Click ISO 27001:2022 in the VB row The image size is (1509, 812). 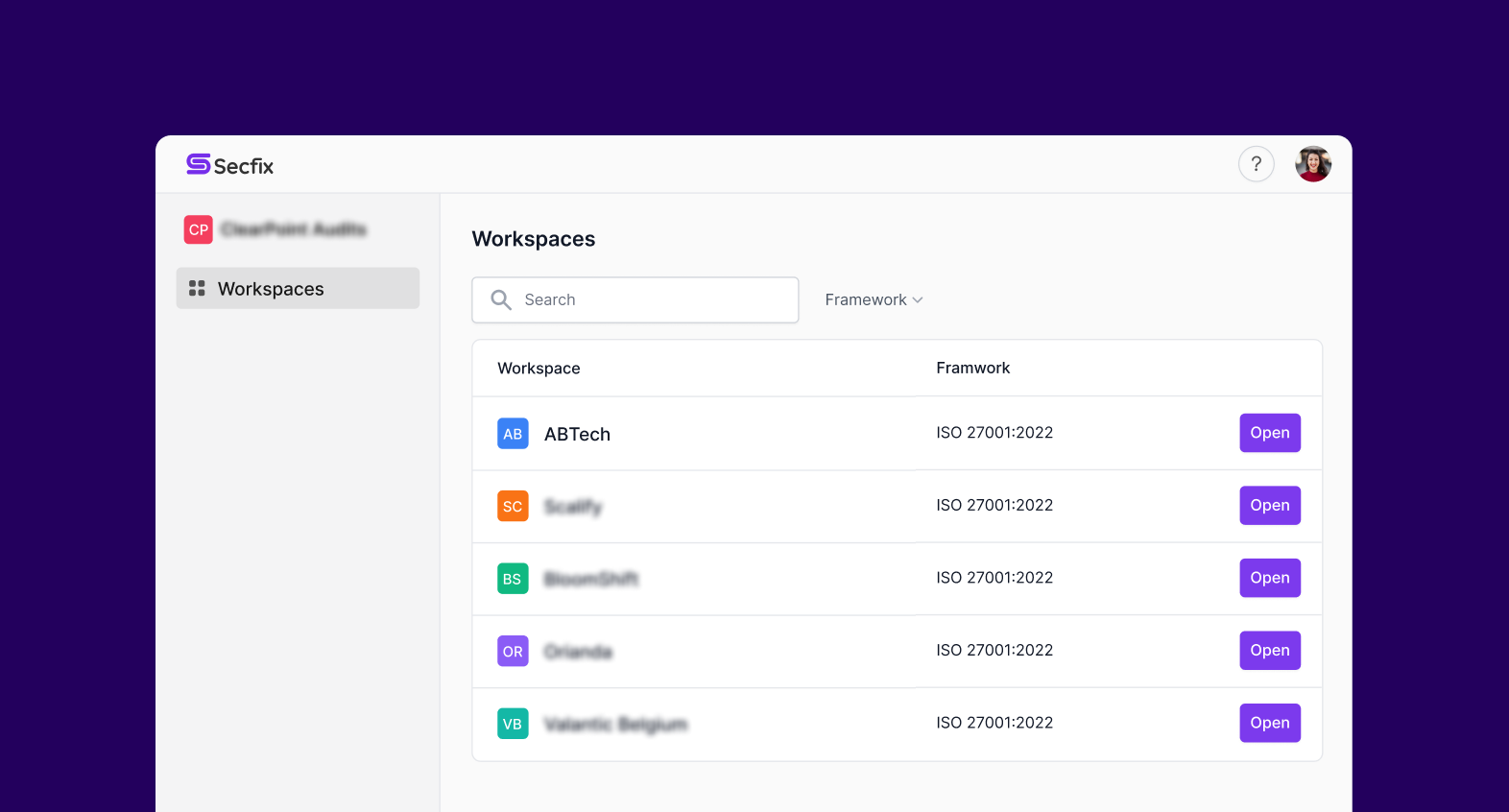[994, 723]
